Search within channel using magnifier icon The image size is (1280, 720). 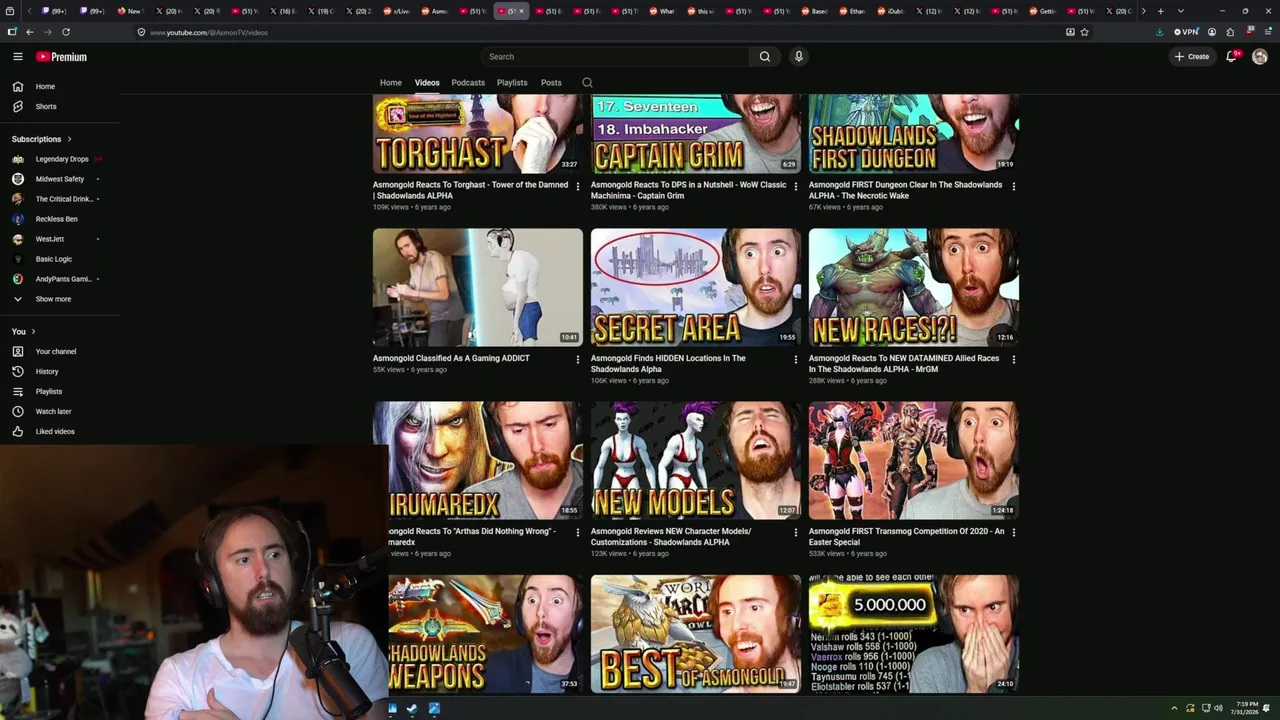point(587,83)
